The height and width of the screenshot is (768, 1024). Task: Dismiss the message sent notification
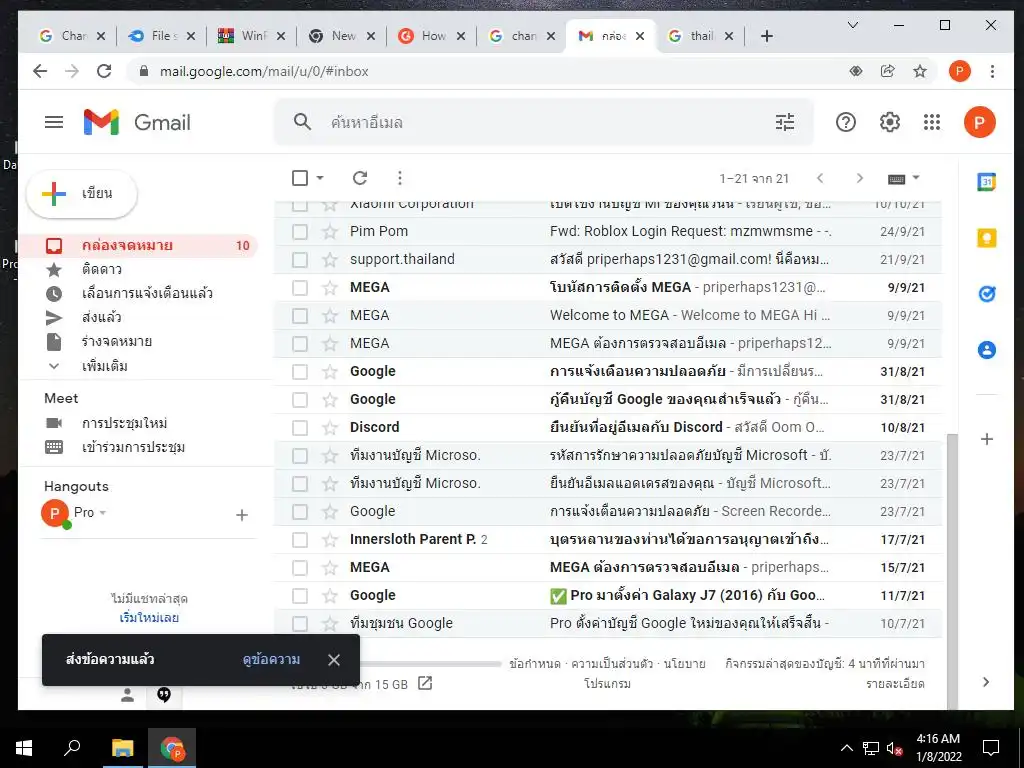click(334, 660)
